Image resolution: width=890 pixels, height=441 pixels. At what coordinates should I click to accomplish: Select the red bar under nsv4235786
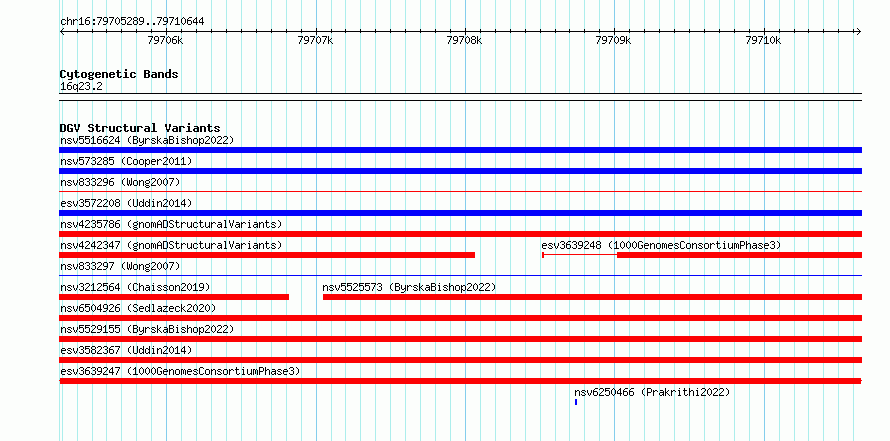[x=460, y=234]
